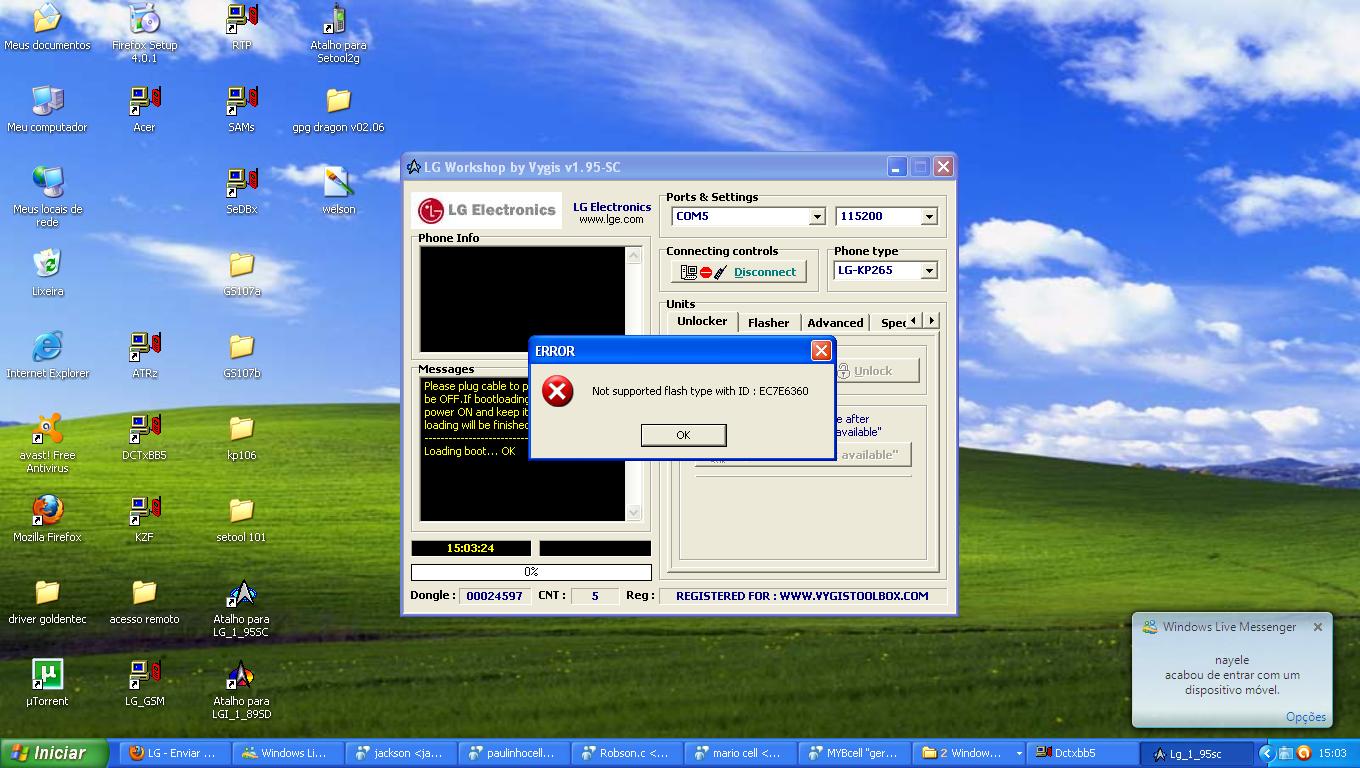Select the ATRz desktop shortcut
Image resolution: width=1360 pixels, height=768 pixels.
coord(144,355)
